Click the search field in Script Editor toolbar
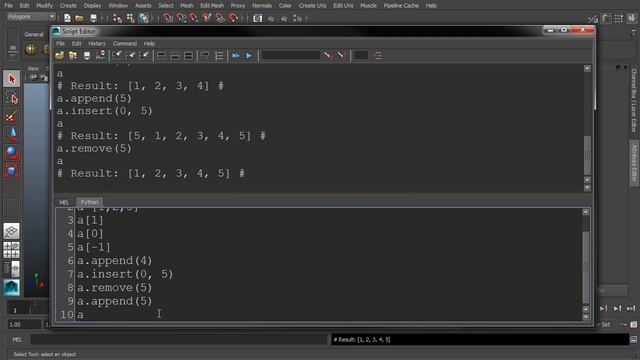The width and height of the screenshot is (640, 360). click(x=291, y=56)
